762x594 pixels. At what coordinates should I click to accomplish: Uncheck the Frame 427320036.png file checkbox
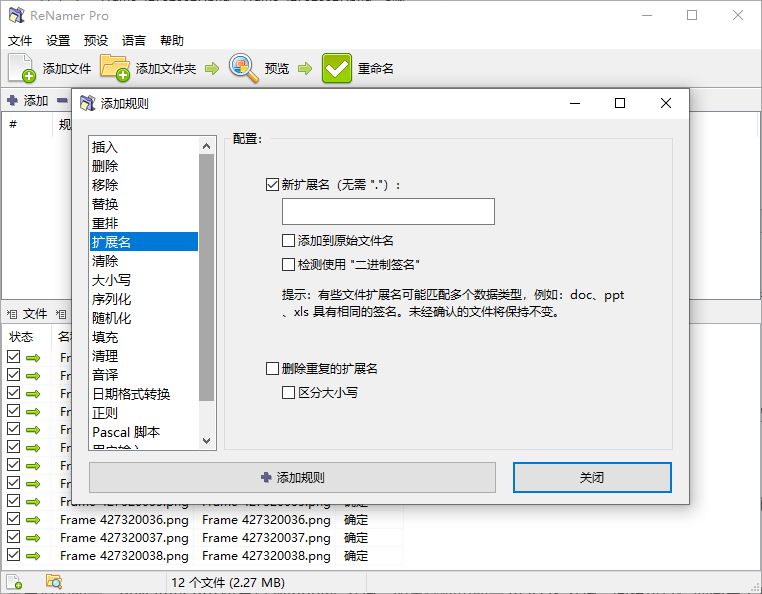[x=14, y=519]
